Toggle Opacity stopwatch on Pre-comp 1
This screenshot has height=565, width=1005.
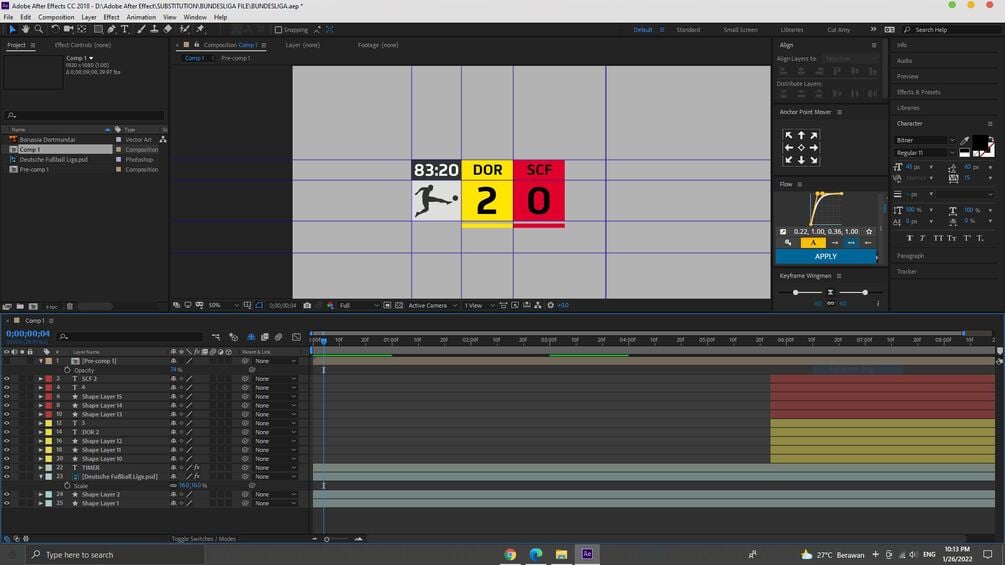67,370
